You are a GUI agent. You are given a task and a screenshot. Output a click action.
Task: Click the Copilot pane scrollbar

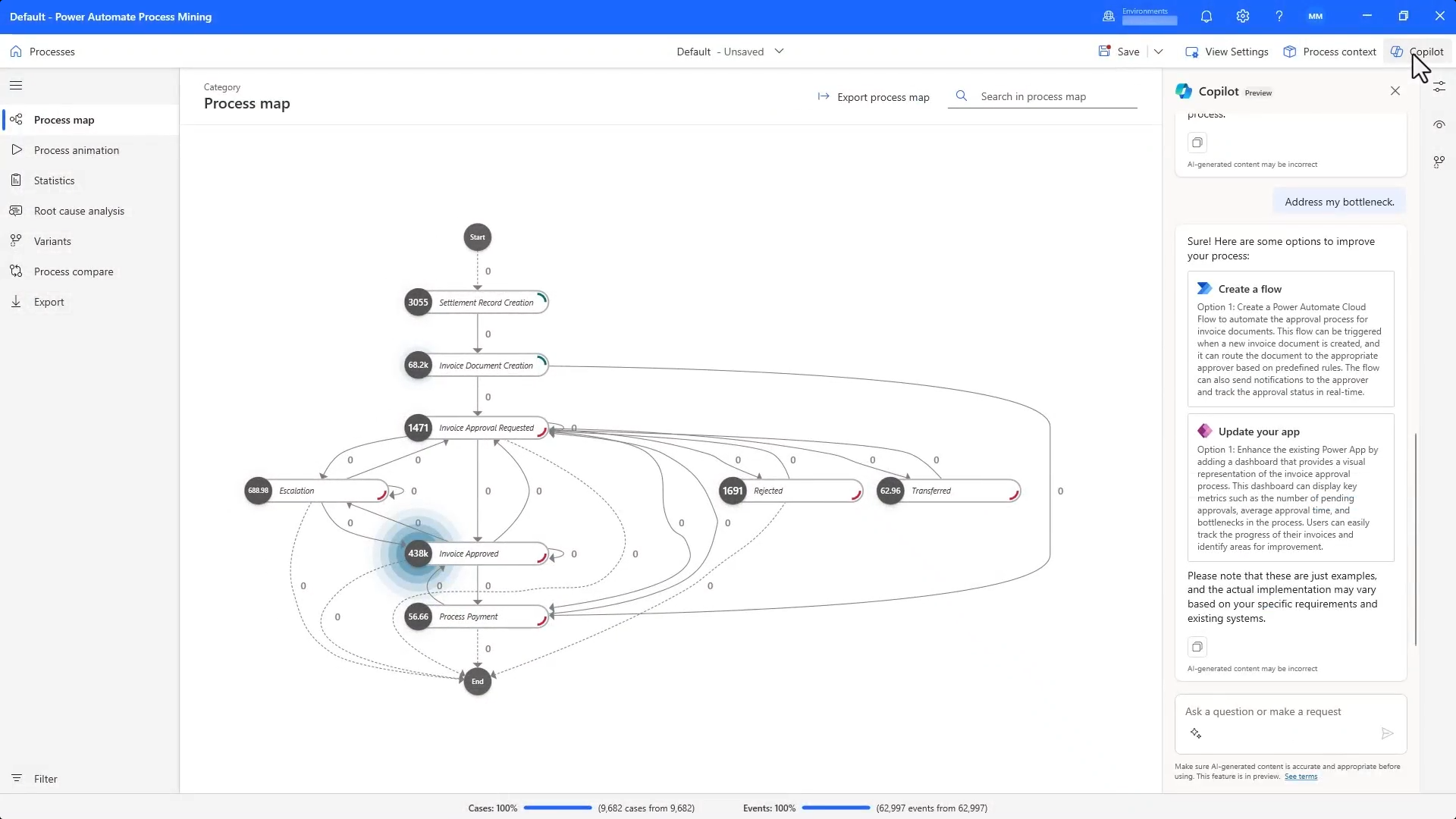pyautogui.click(x=1415, y=538)
